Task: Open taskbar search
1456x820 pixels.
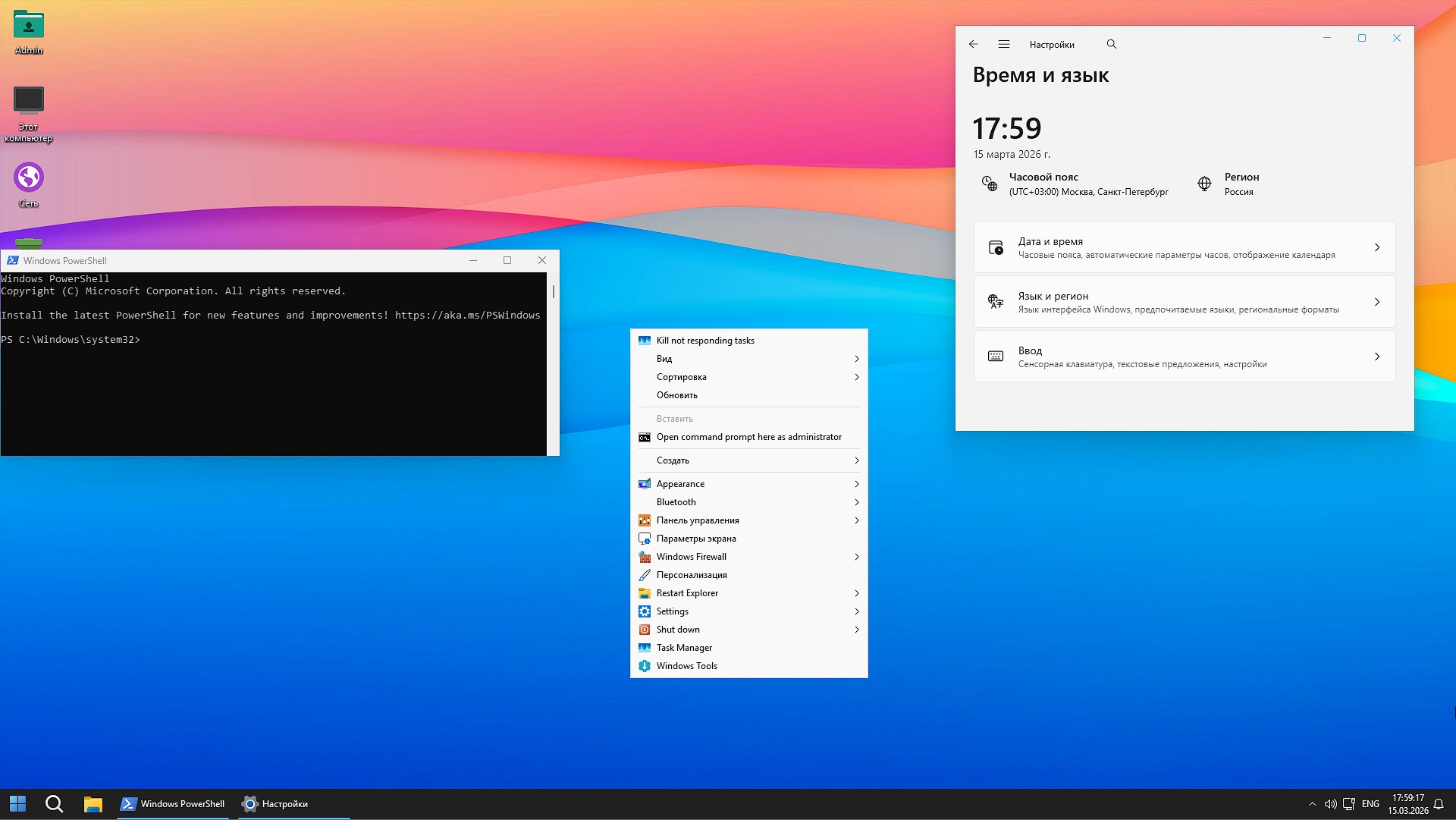Action: tap(53, 803)
